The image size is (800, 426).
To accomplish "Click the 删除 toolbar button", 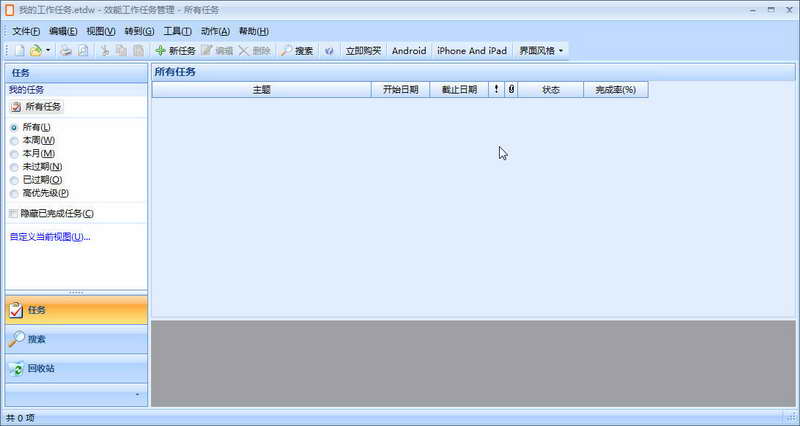I will coord(255,51).
